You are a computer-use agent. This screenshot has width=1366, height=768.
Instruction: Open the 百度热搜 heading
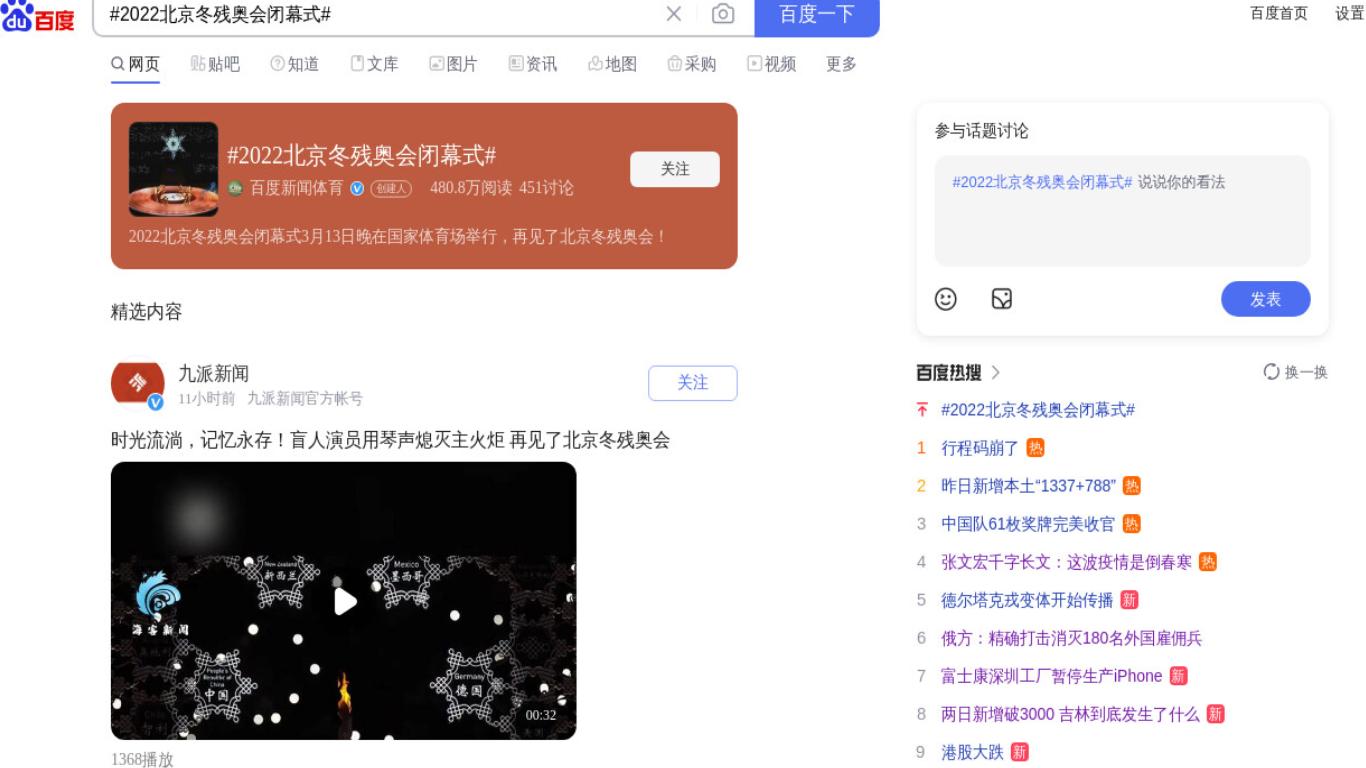click(949, 372)
